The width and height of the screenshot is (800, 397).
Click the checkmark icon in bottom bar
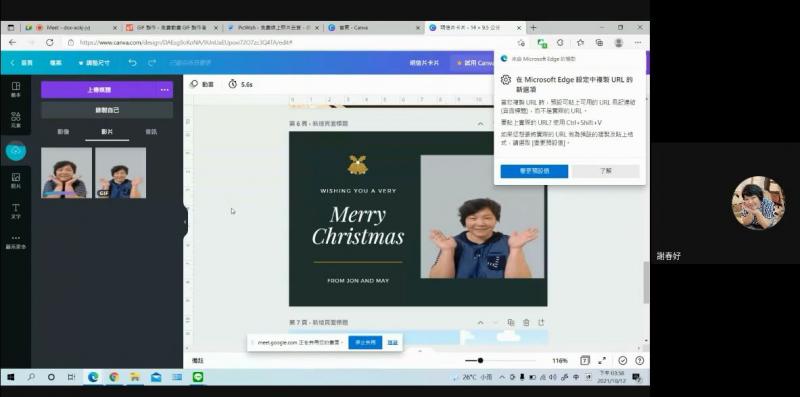coord(622,360)
